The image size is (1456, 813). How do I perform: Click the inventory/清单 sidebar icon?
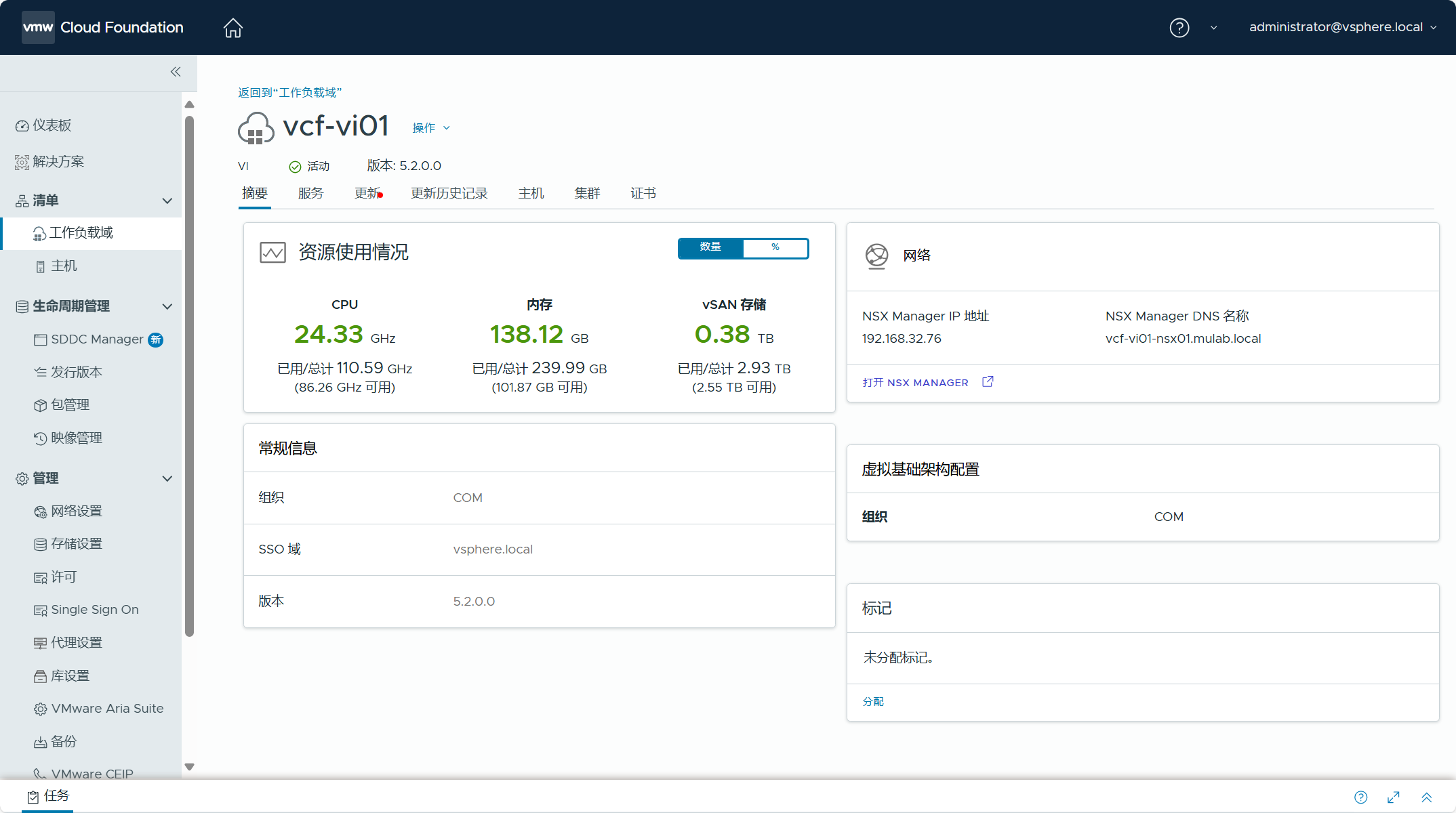21,199
